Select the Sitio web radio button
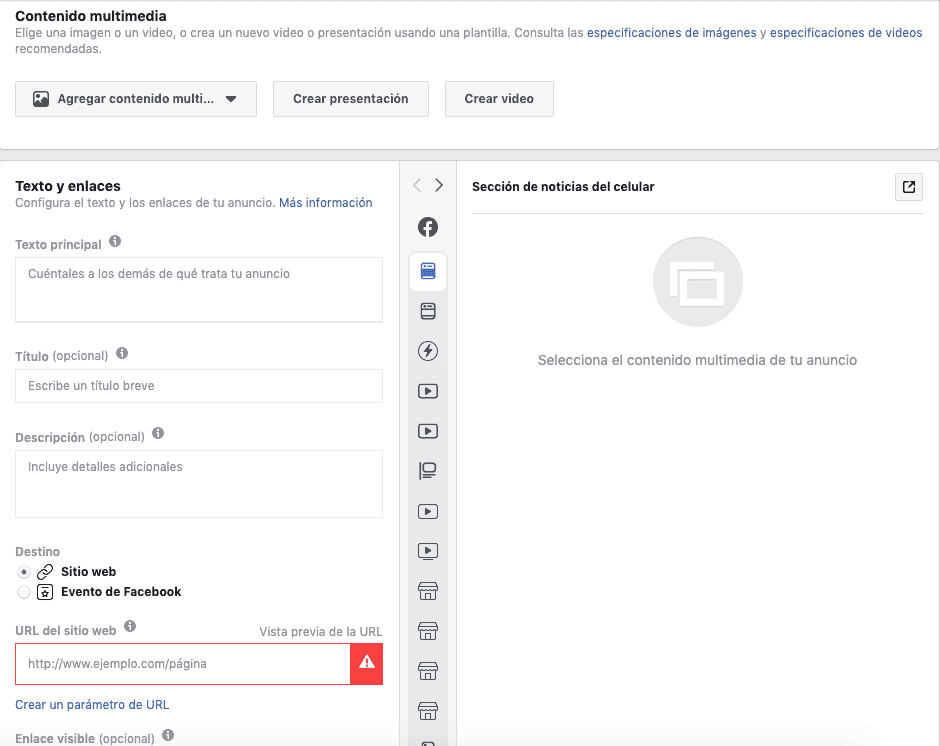The height and width of the screenshot is (746, 940). pyautogui.click(x=24, y=572)
